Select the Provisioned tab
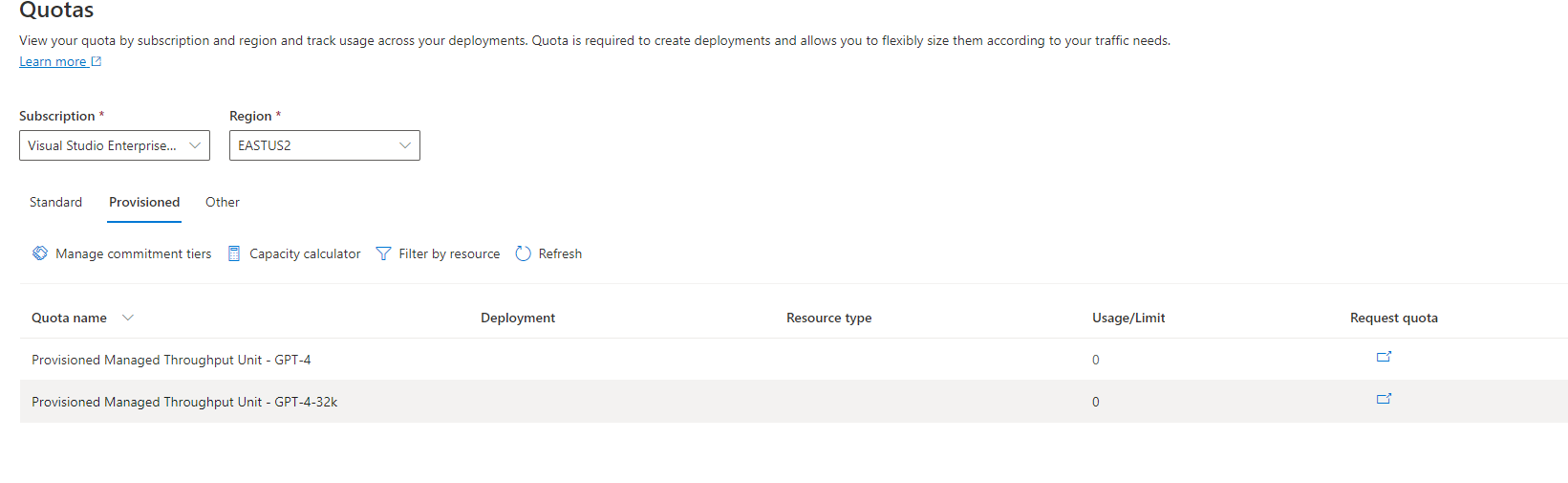1568x483 pixels. click(x=144, y=202)
